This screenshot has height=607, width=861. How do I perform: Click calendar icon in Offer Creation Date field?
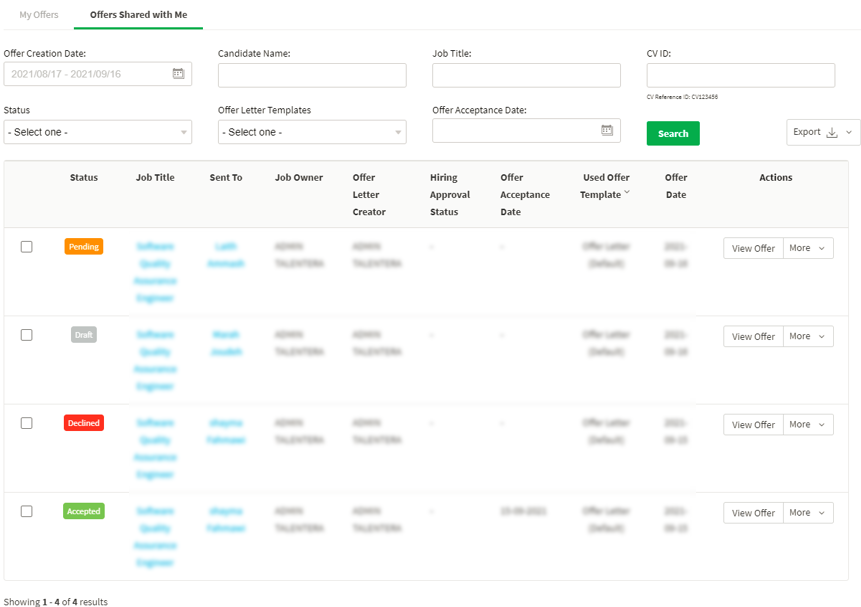[178, 74]
